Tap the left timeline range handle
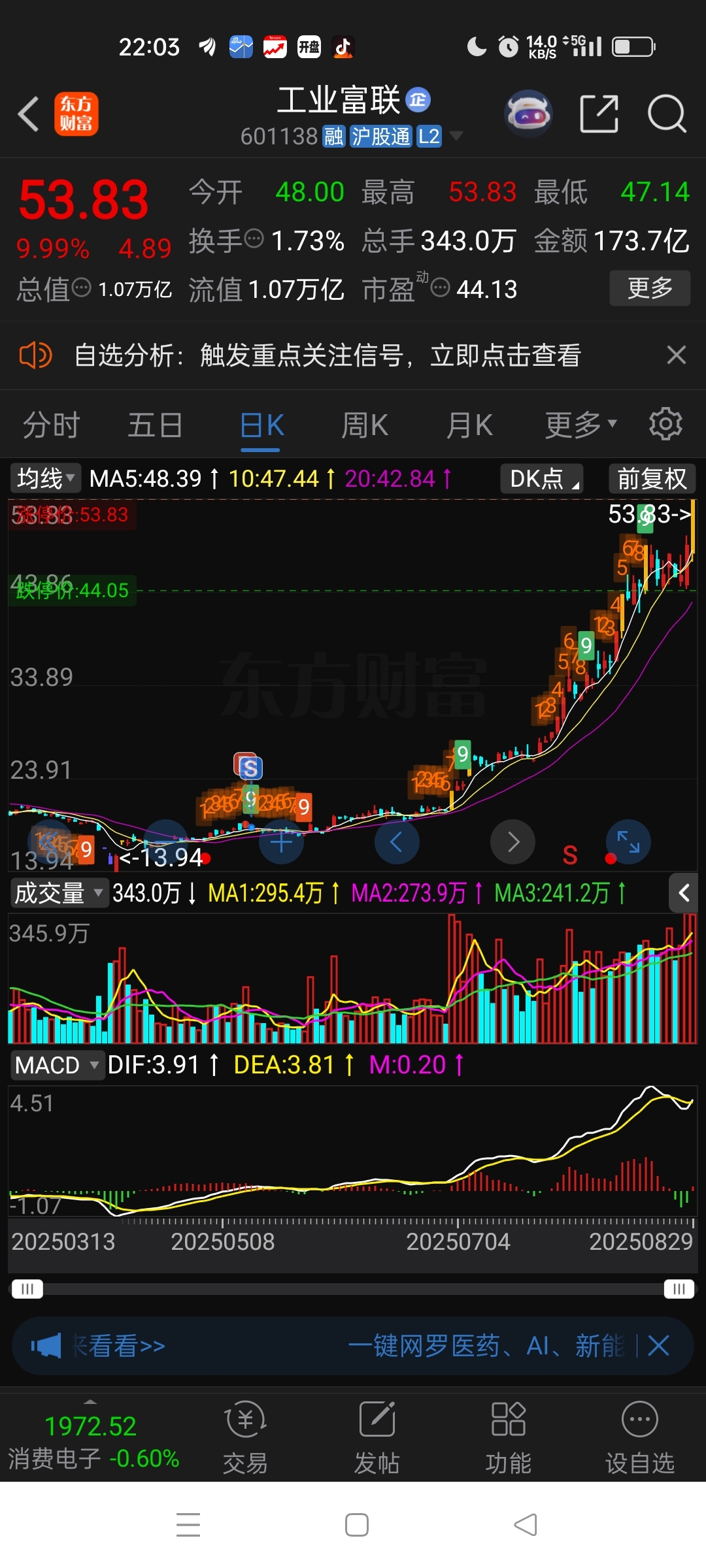The height and width of the screenshot is (1568, 706). point(27,1289)
